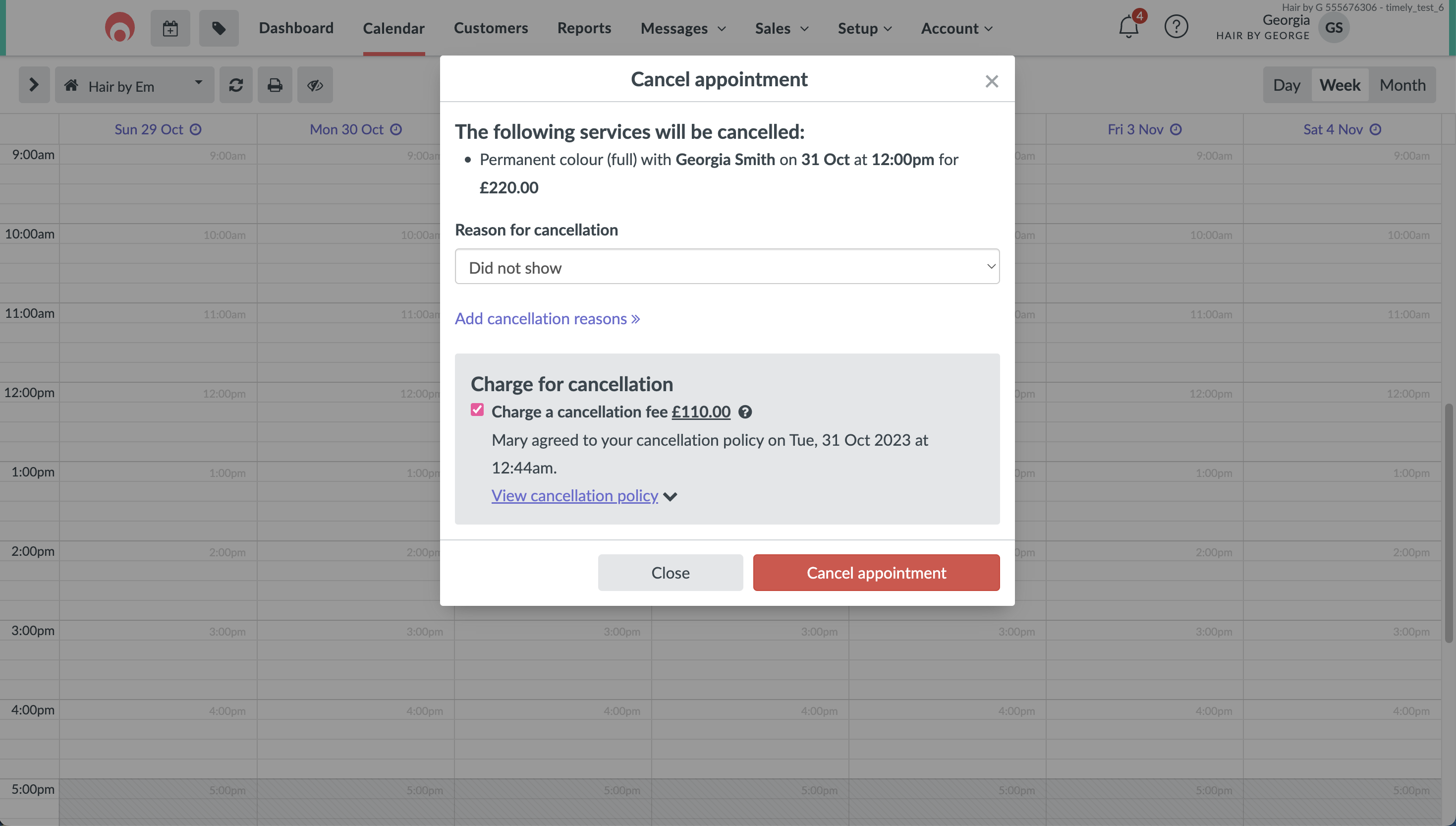The height and width of the screenshot is (826, 1456).
Task: Toggle the charge cancellation fee checkbox
Action: (478, 410)
